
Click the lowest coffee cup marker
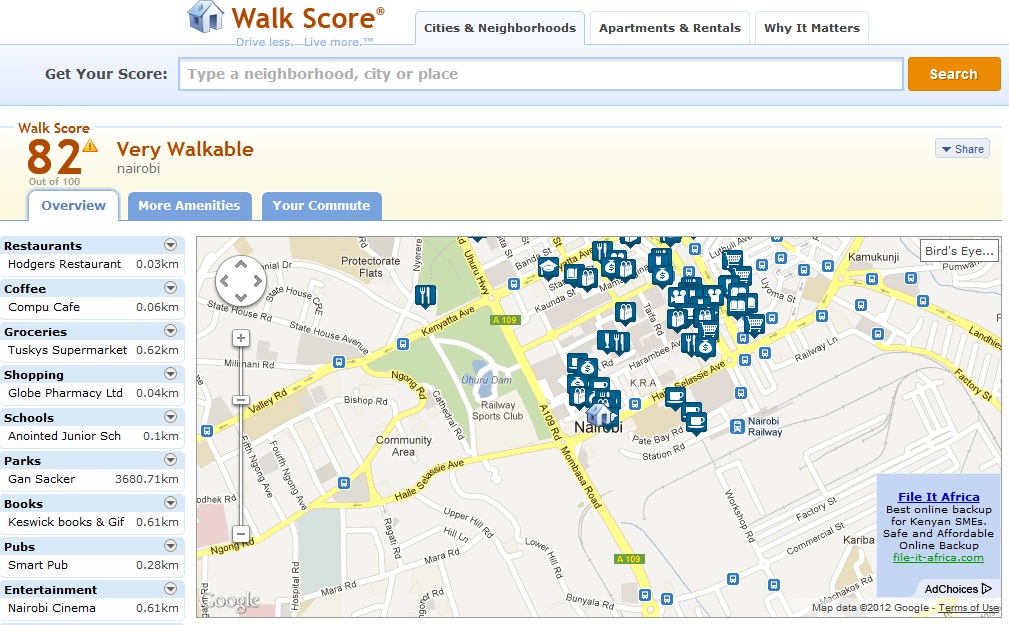696,423
